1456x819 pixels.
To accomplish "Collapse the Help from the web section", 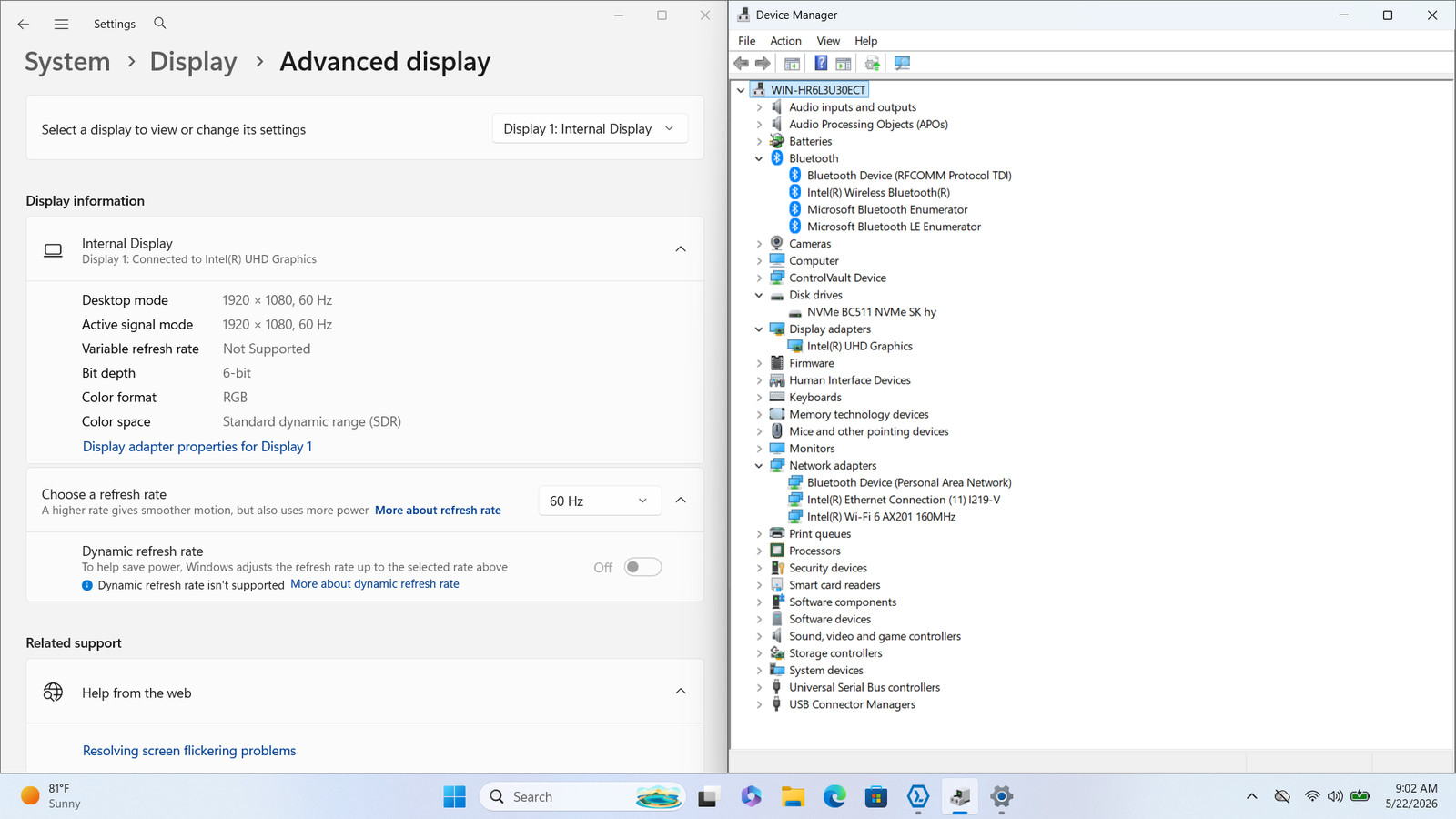I will pos(681,692).
